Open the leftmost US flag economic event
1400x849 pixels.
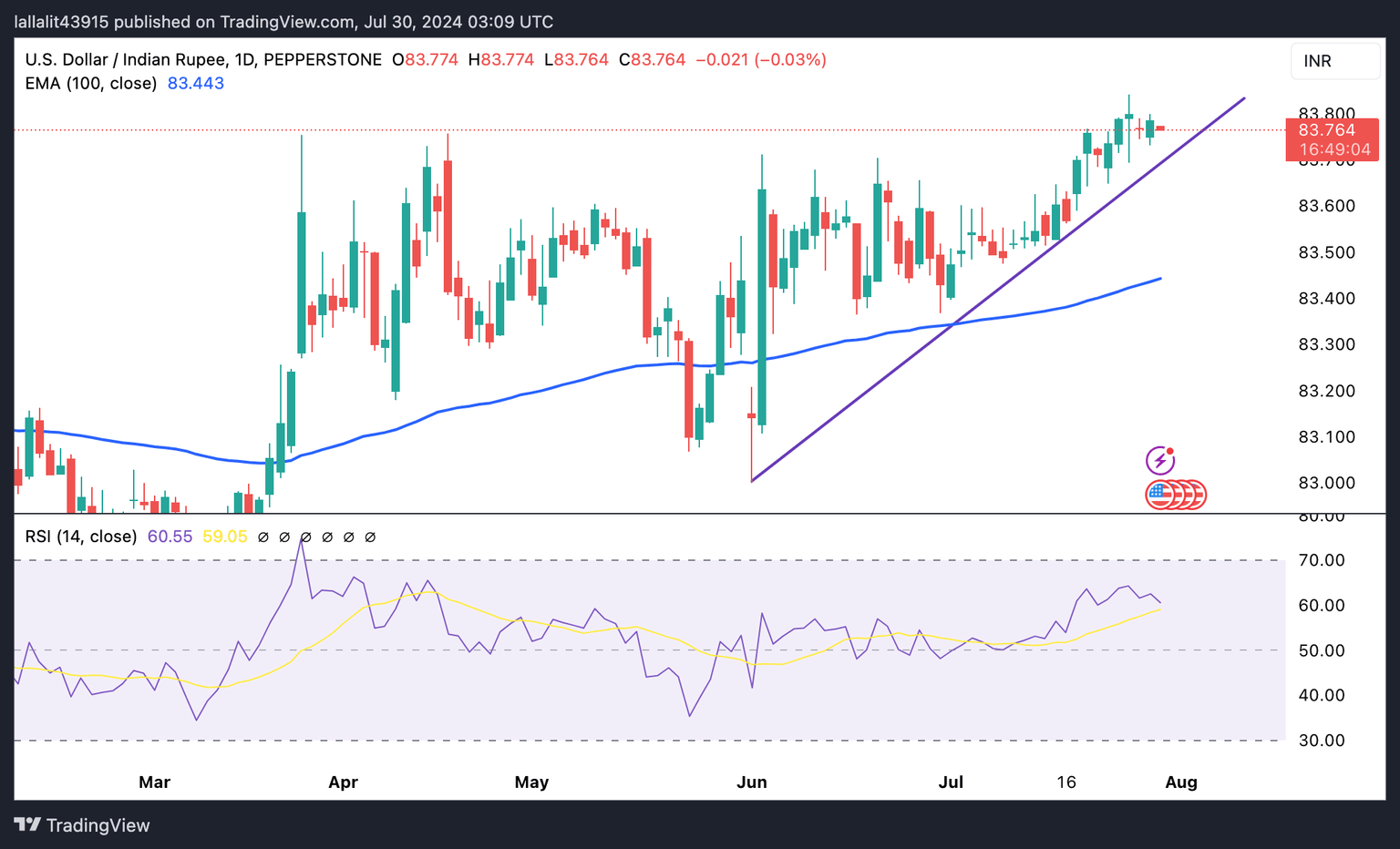pos(1158,495)
